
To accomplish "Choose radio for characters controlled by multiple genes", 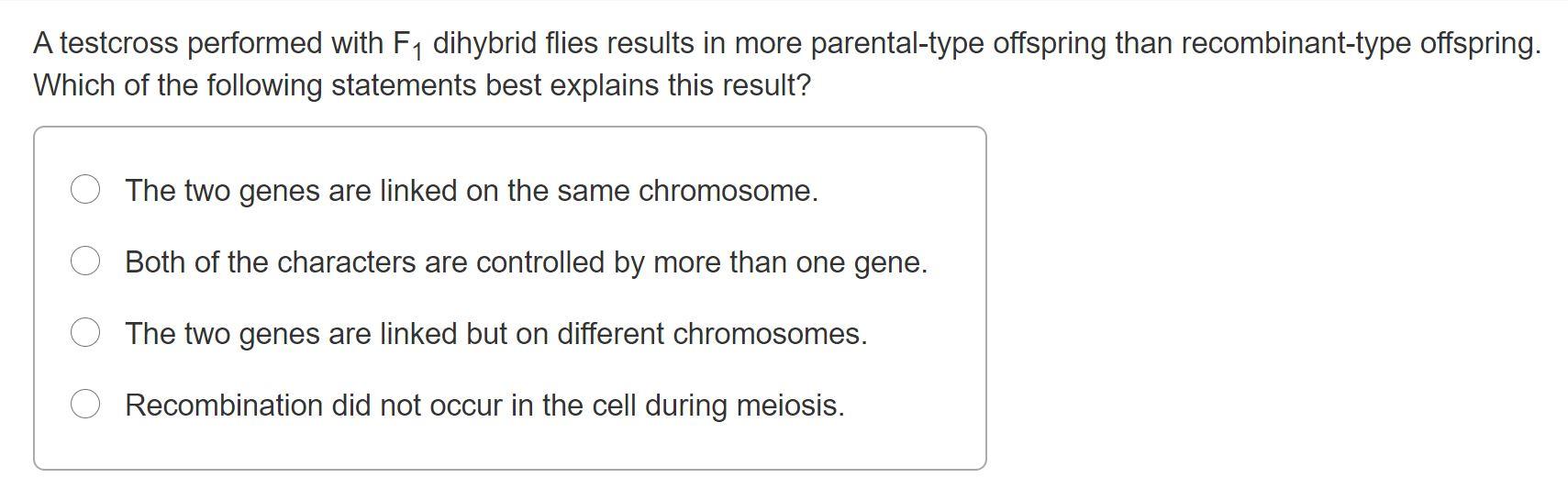I will coord(85,261).
